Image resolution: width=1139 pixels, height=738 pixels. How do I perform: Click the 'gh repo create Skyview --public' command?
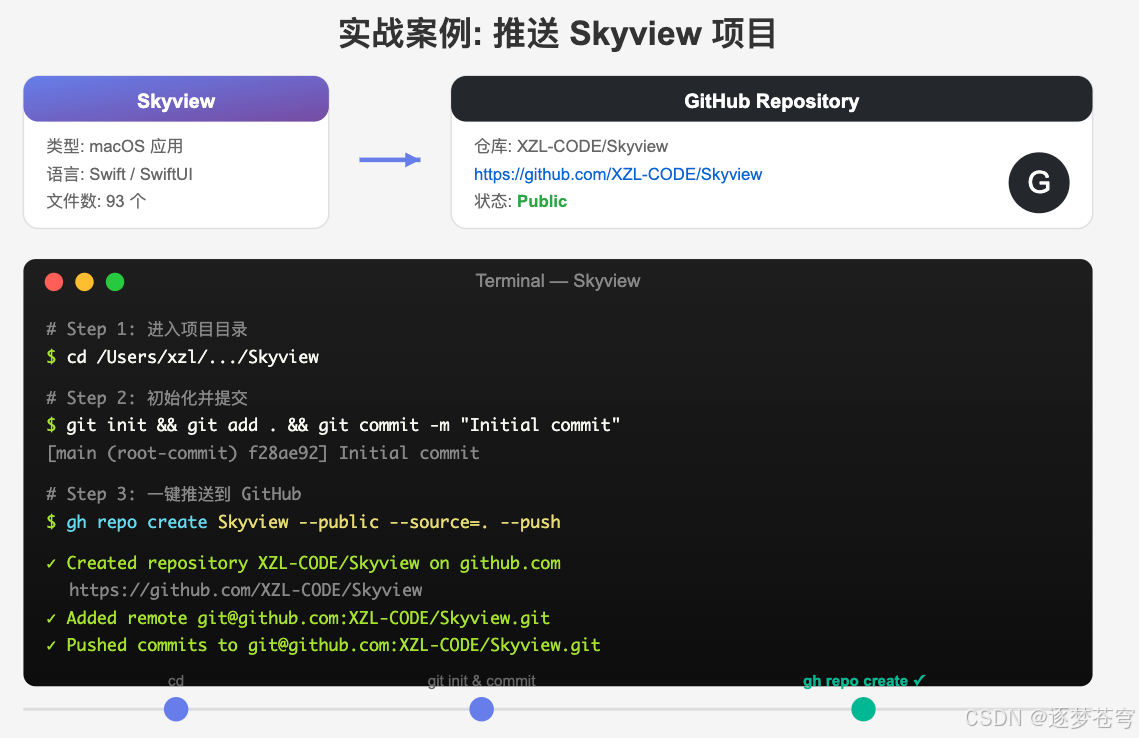304,522
